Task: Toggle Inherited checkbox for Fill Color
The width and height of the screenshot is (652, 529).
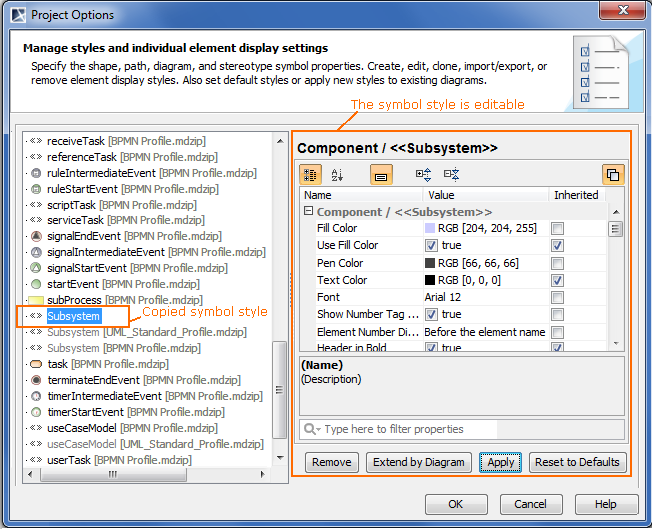Action: (x=557, y=228)
